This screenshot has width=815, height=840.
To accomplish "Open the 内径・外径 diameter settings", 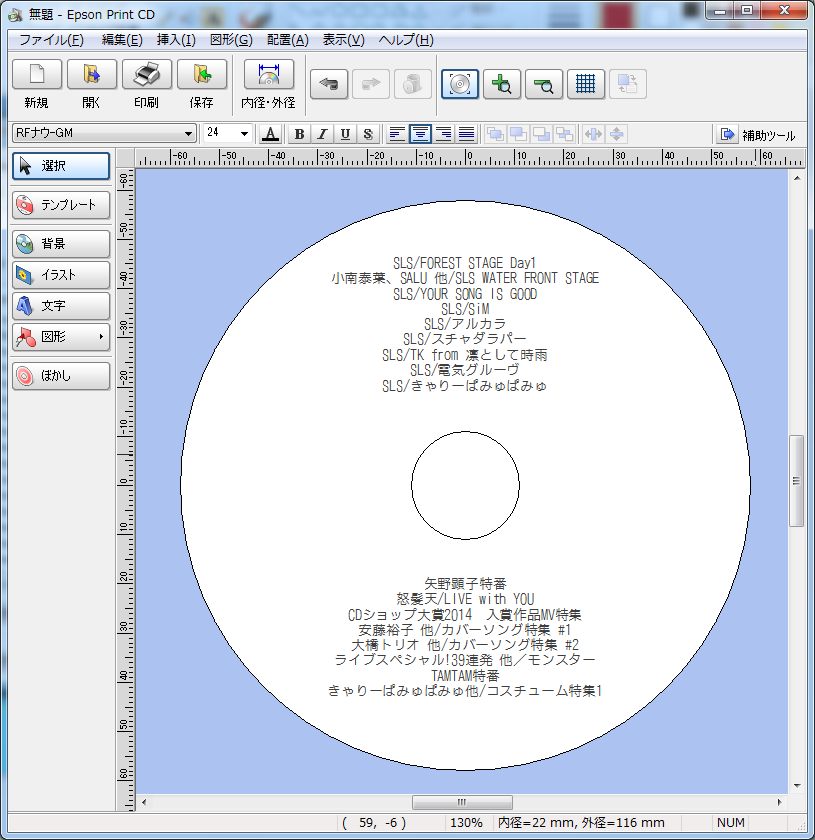I will (x=268, y=74).
